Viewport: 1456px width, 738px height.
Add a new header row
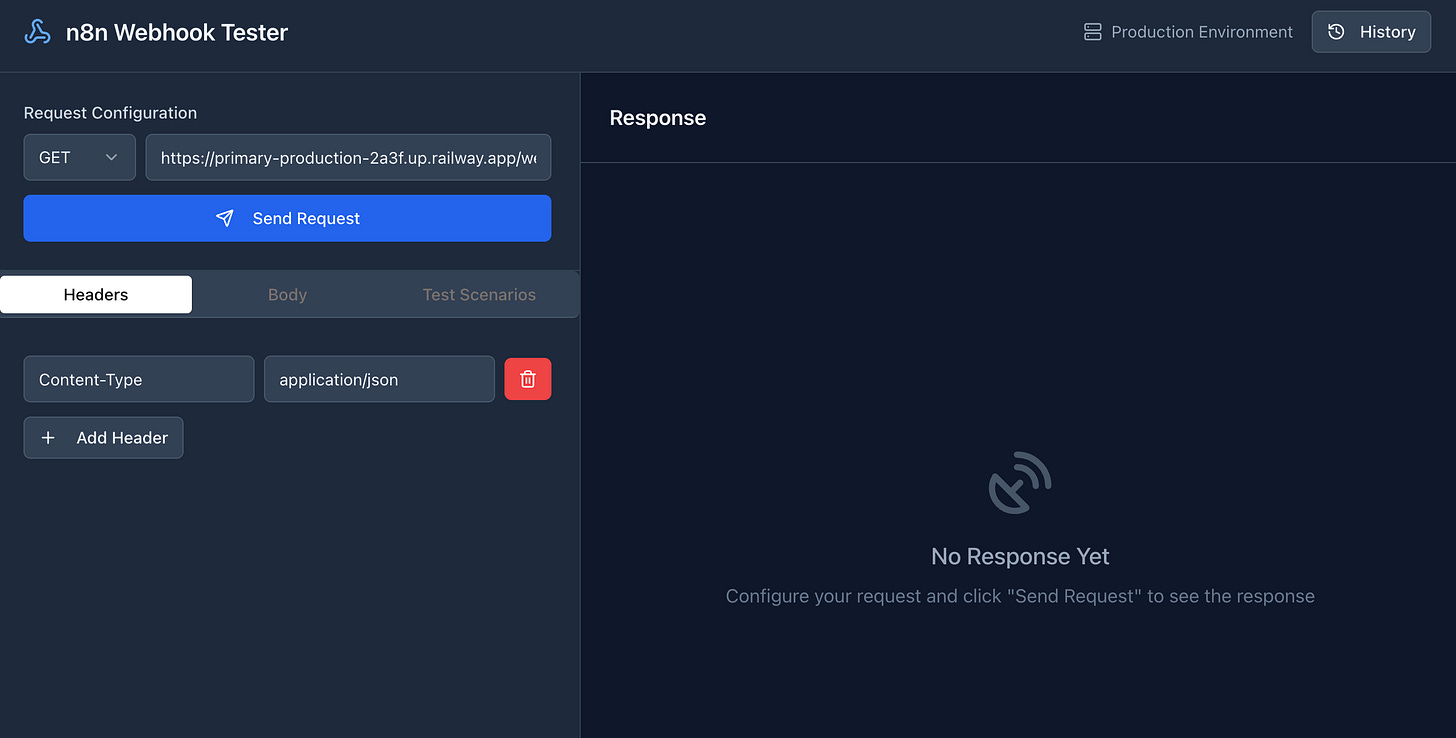click(104, 438)
